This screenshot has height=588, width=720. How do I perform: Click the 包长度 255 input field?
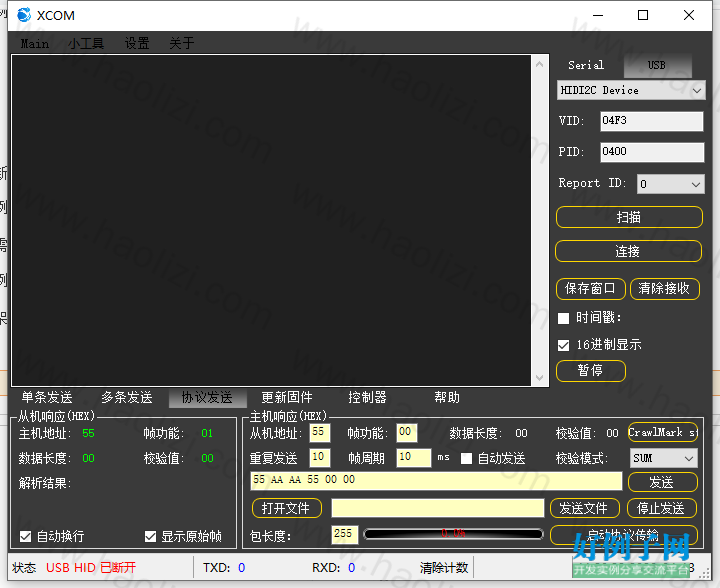(x=345, y=534)
